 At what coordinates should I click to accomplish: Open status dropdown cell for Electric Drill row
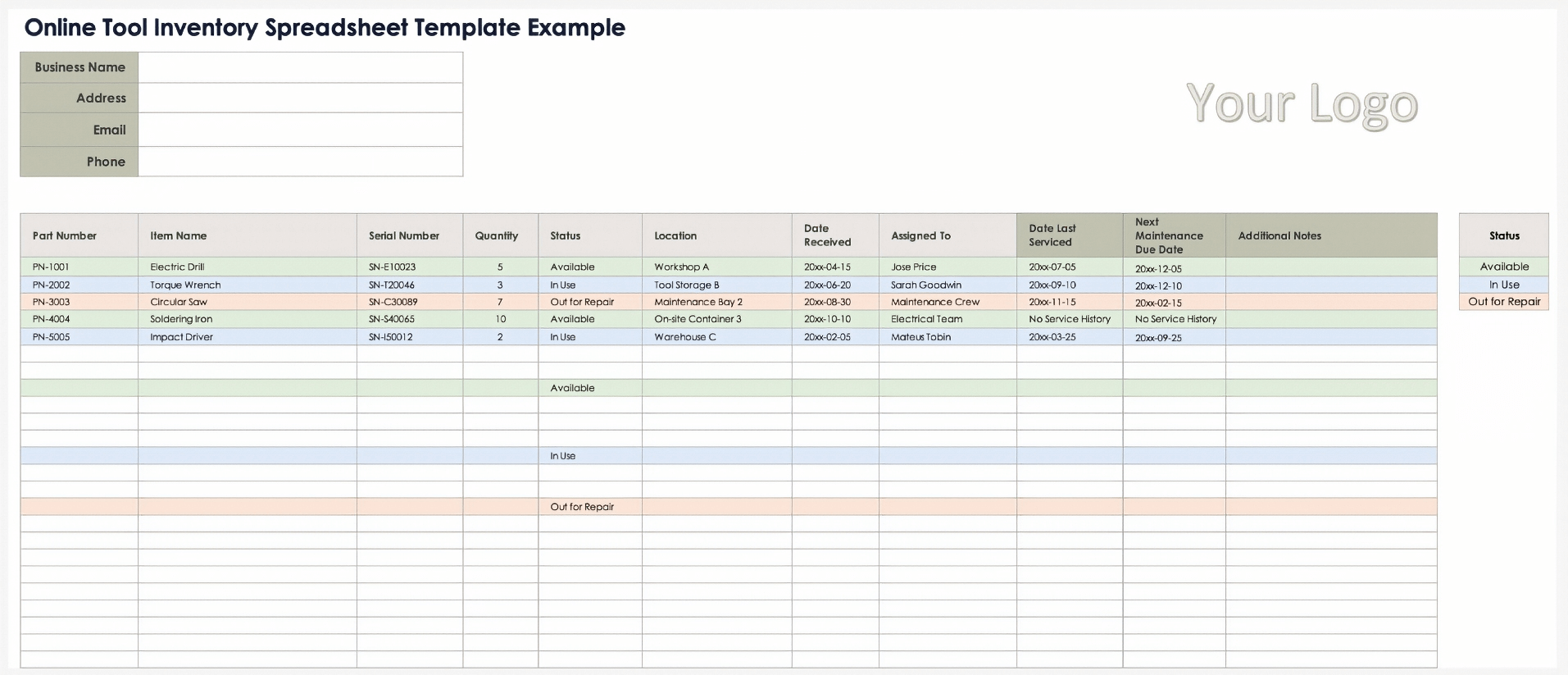(590, 267)
